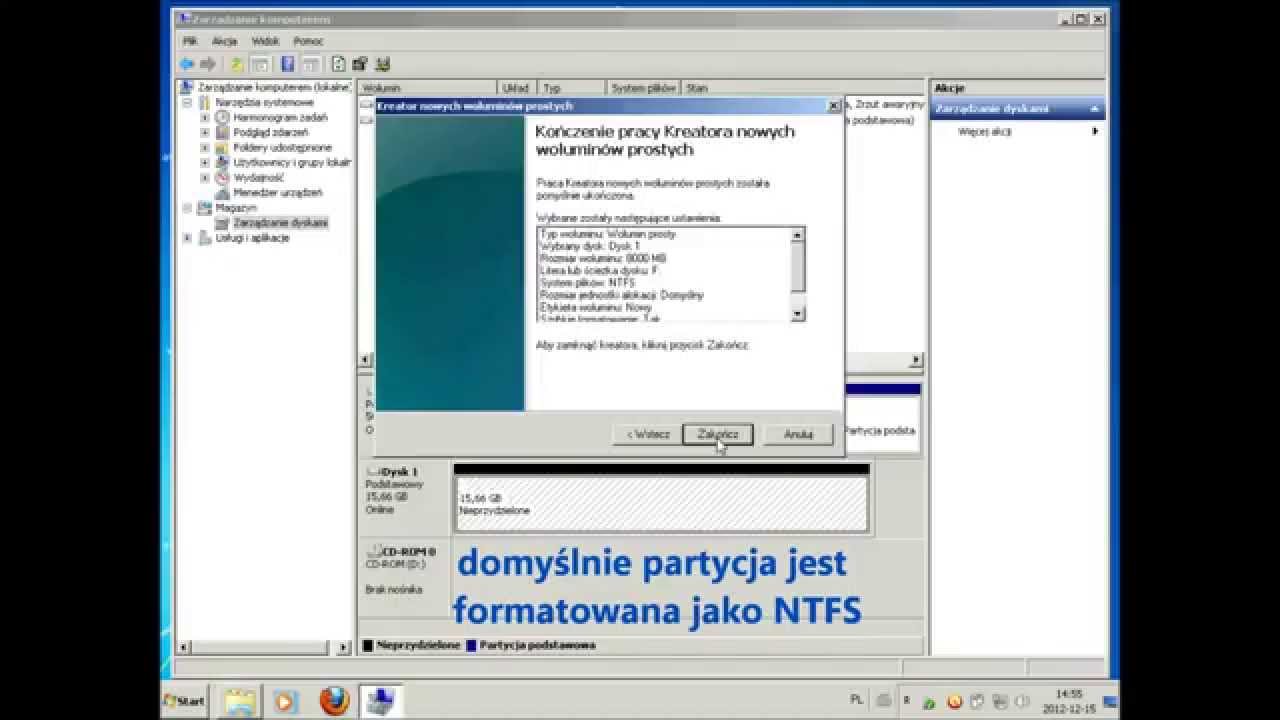Image resolution: width=1280 pixels, height=720 pixels.
Task: Collapse the Zarządzanie dyskami actions section
Action: pyautogui.click(x=1095, y=109)
